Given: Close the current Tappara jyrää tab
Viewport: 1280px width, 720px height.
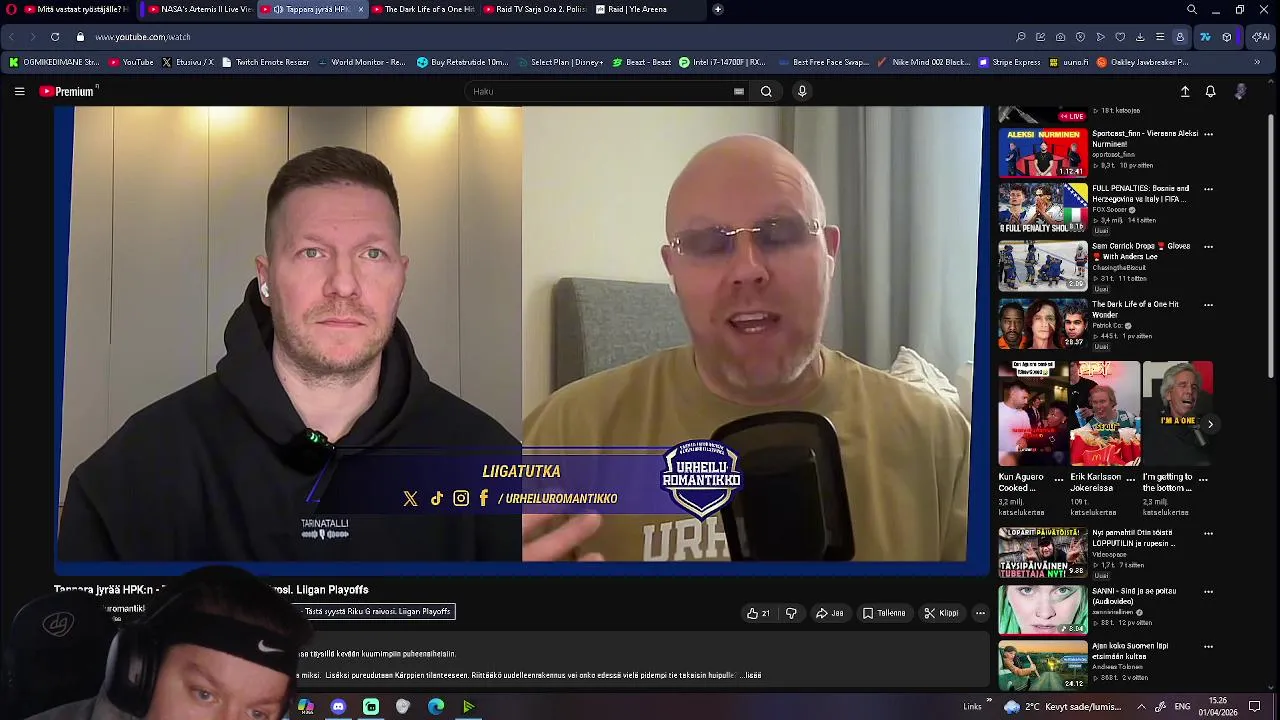Looking at the screenshot, I should click(x=361, y=9).
